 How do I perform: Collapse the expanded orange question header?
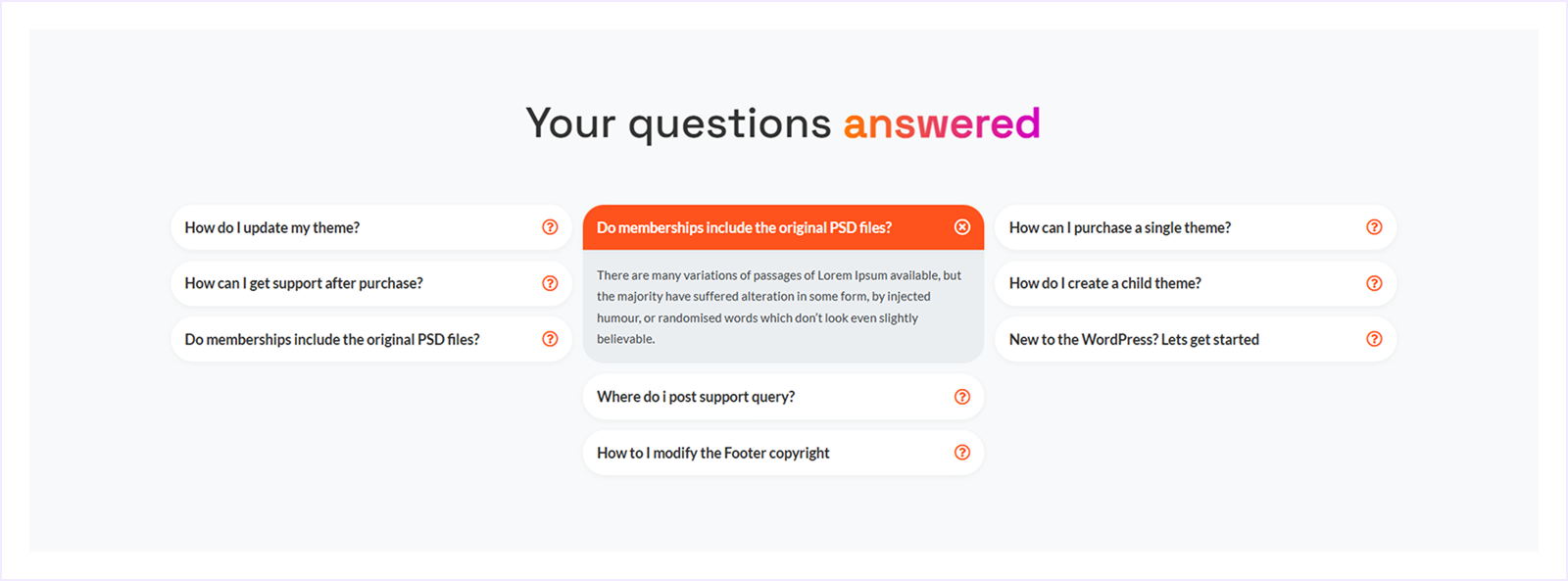coord(745,226)
